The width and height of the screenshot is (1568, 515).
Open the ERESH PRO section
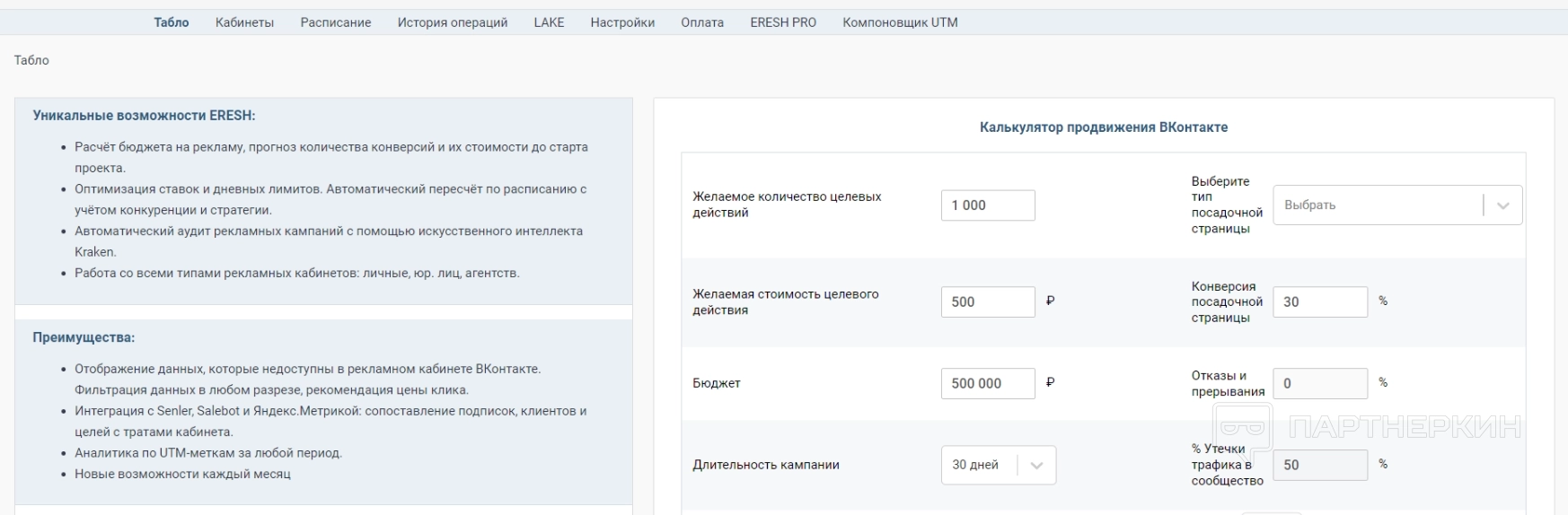783,22
